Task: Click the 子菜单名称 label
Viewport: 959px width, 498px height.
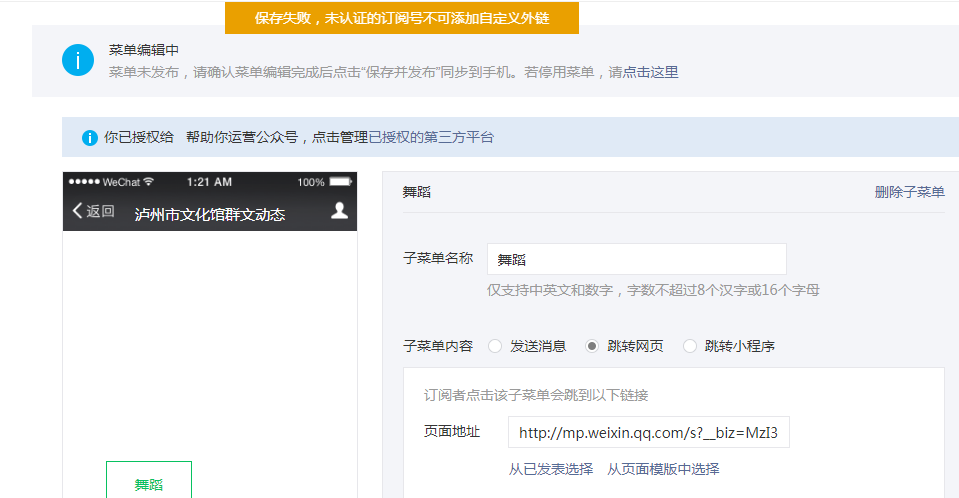Action: [438, 258]
